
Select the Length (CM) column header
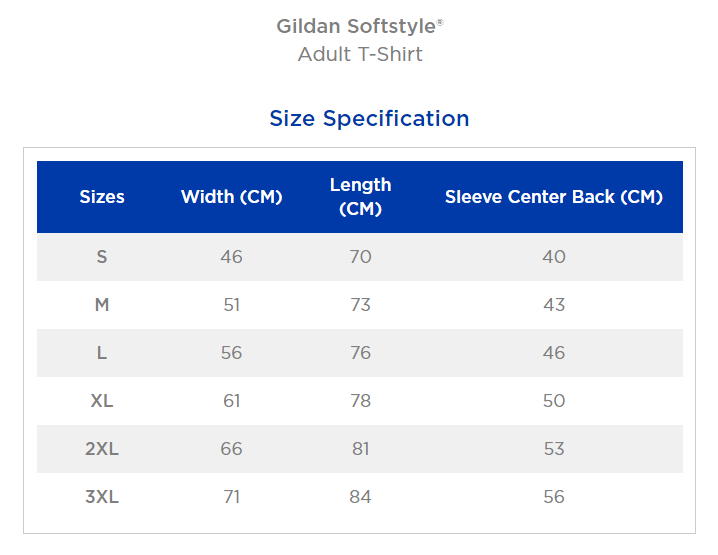pos(360,196)
